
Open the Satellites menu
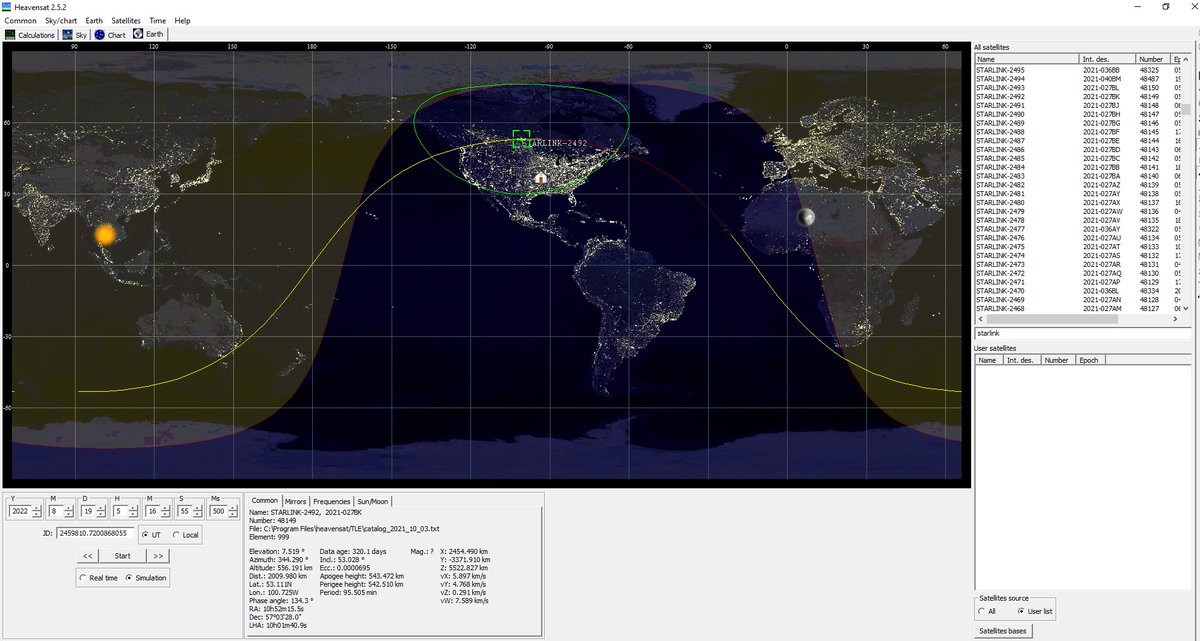click(x=126, y=20)
